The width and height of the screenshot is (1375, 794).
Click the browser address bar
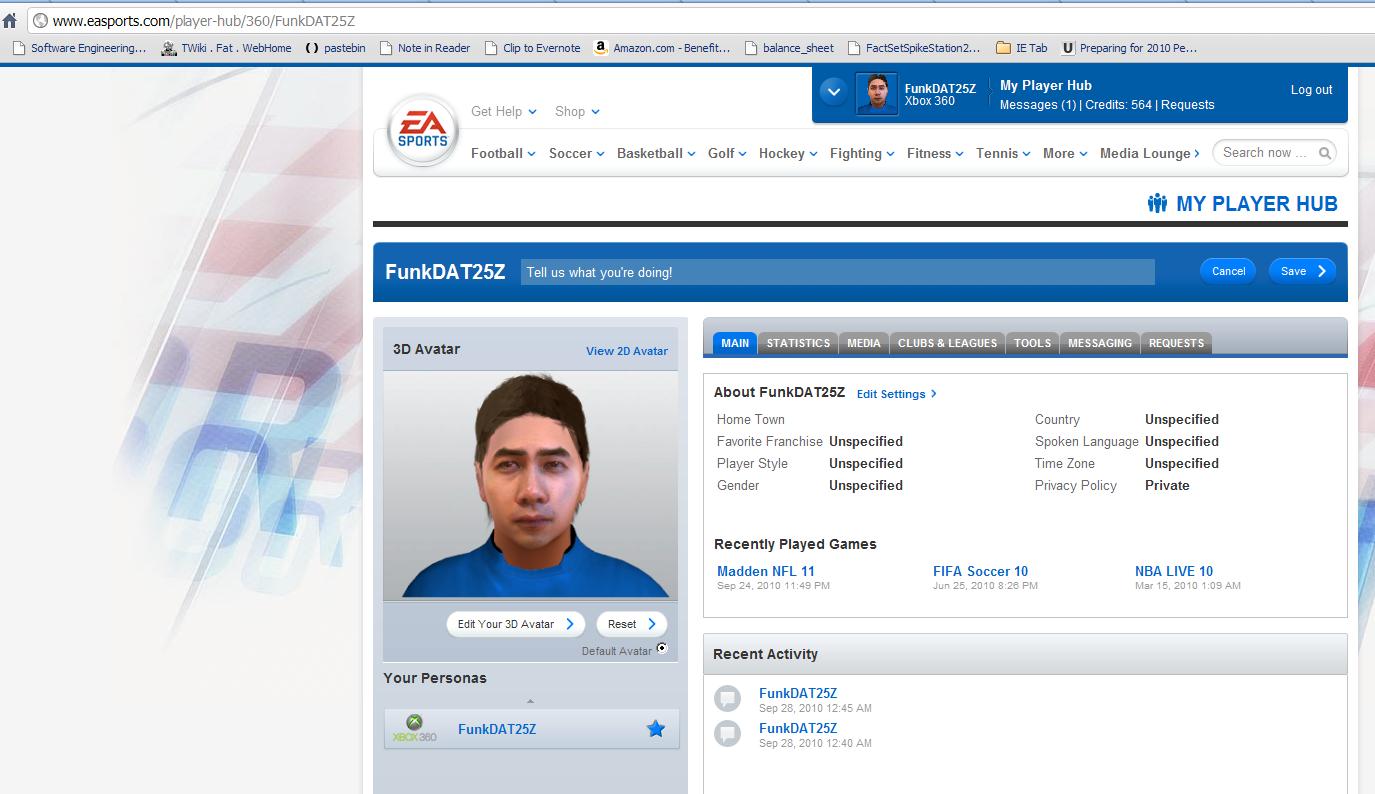(700, 20)
